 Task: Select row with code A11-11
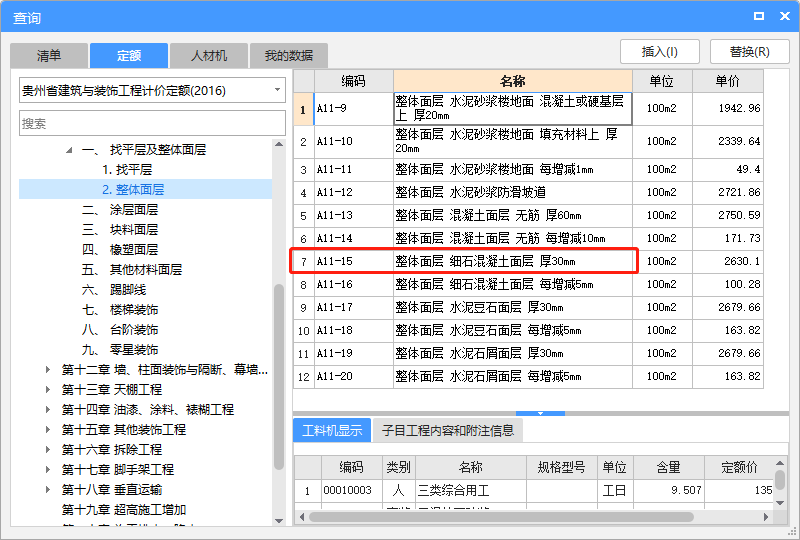(x=529, y=169)
